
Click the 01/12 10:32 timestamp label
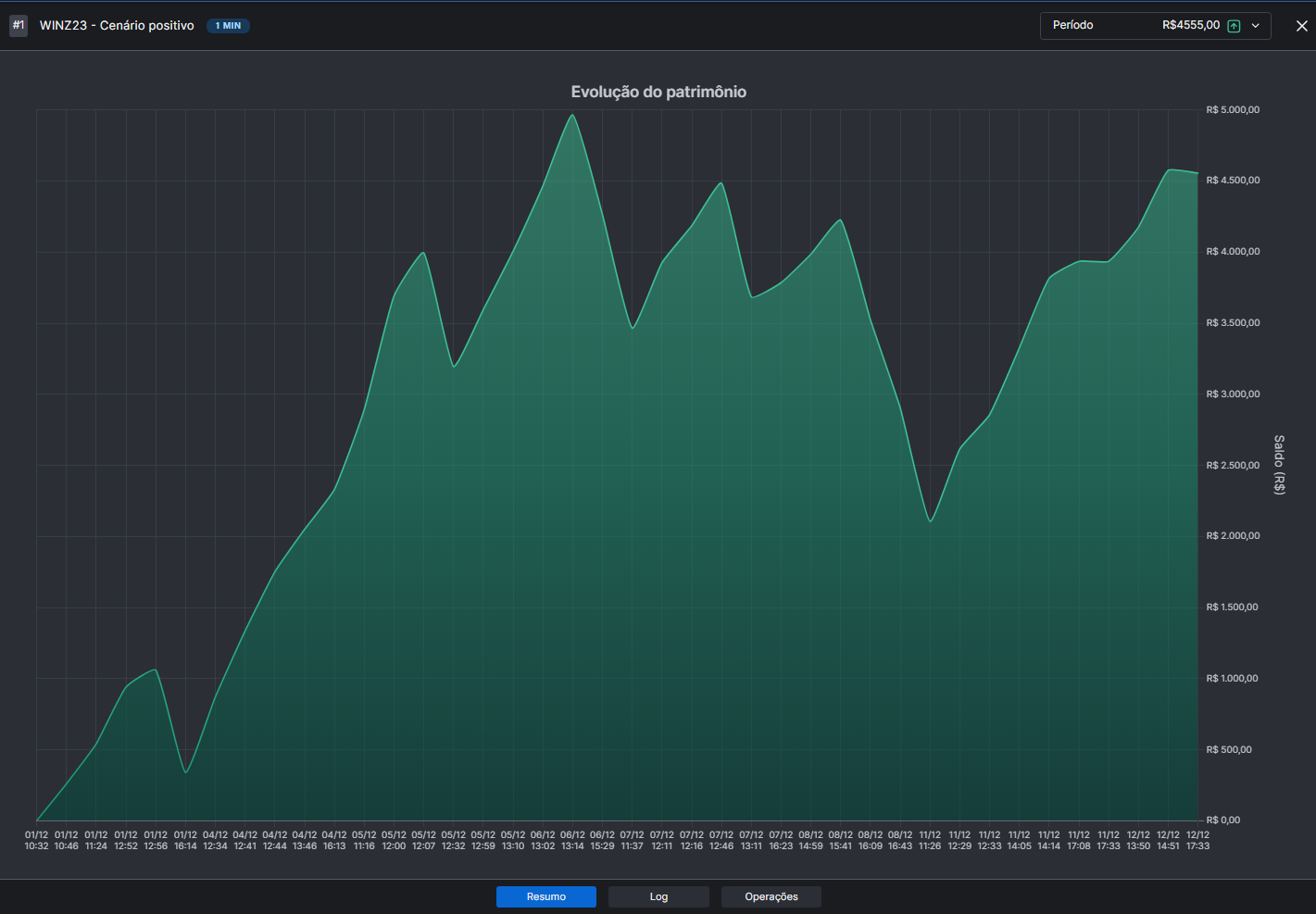pyautogui.click(x=36, y=840)
